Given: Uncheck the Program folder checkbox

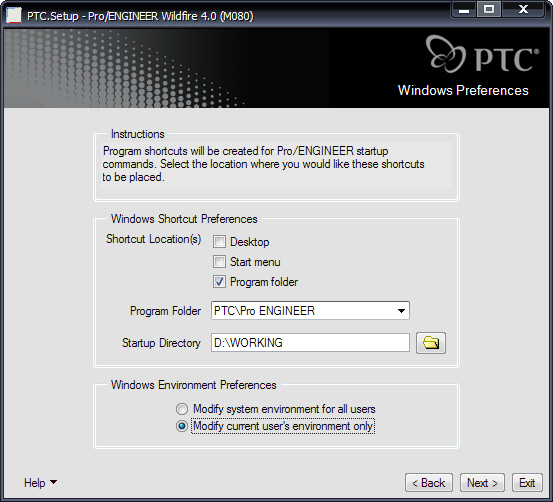Looking at the screenshot, I should (x=219, y=282).
